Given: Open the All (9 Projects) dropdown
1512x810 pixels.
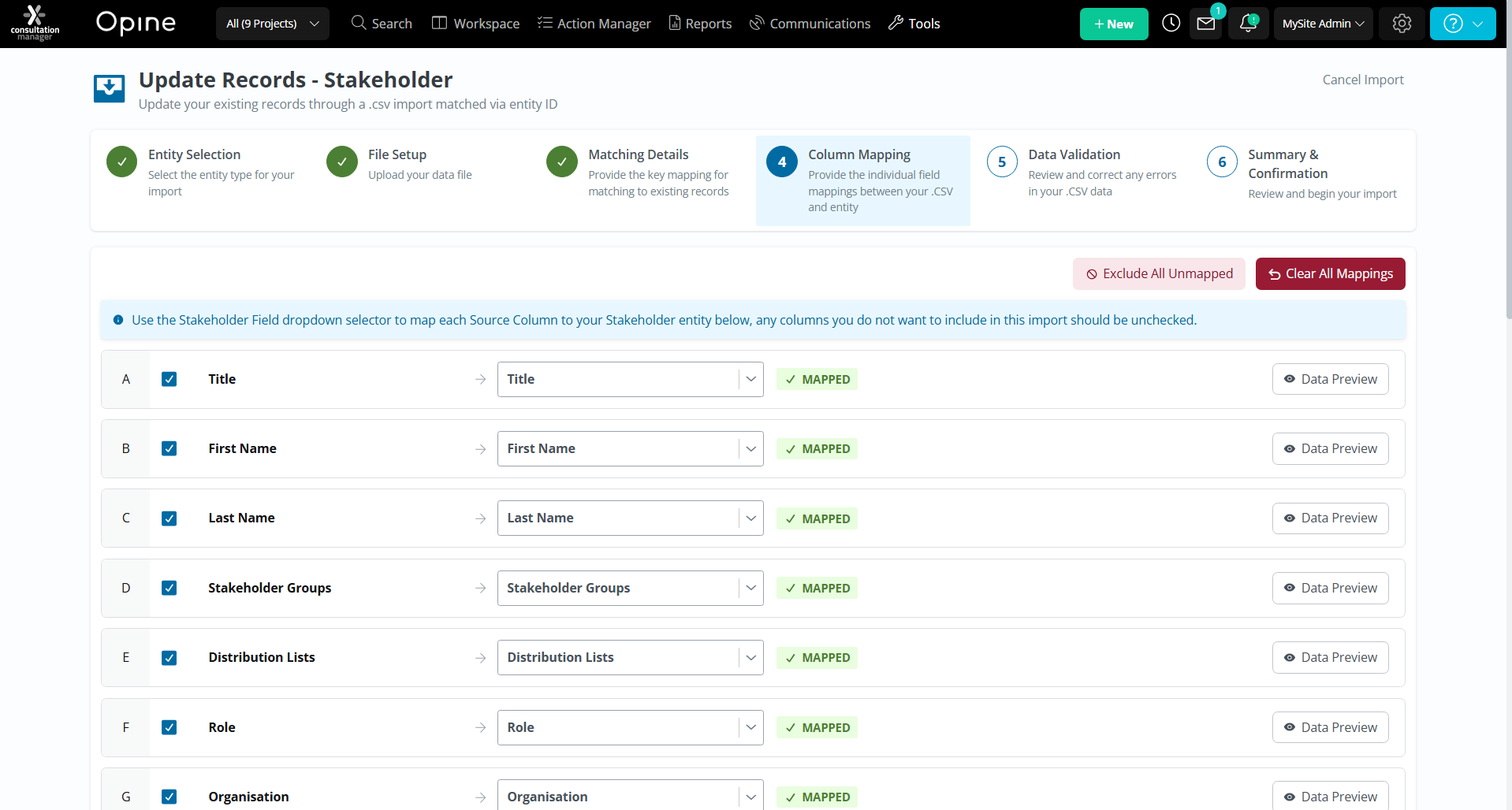Looking at the screenshot, I should 273,24.
